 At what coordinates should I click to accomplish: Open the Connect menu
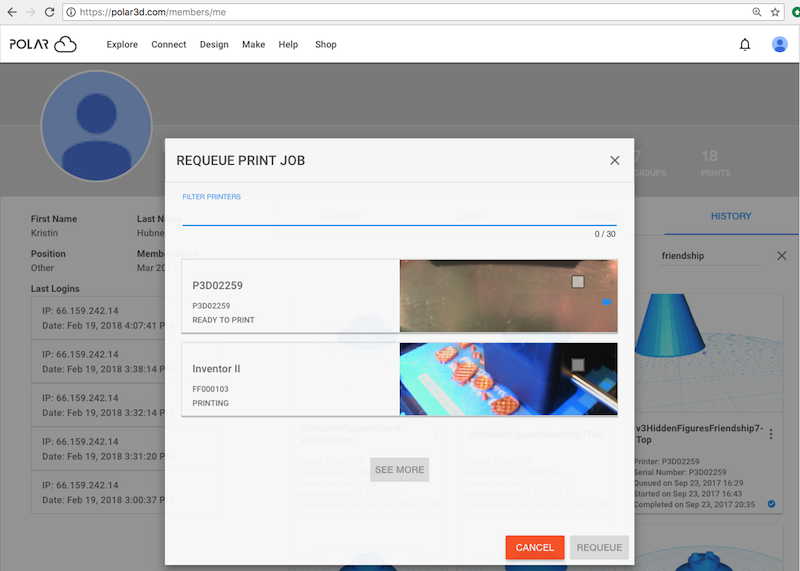pos(168,44)
